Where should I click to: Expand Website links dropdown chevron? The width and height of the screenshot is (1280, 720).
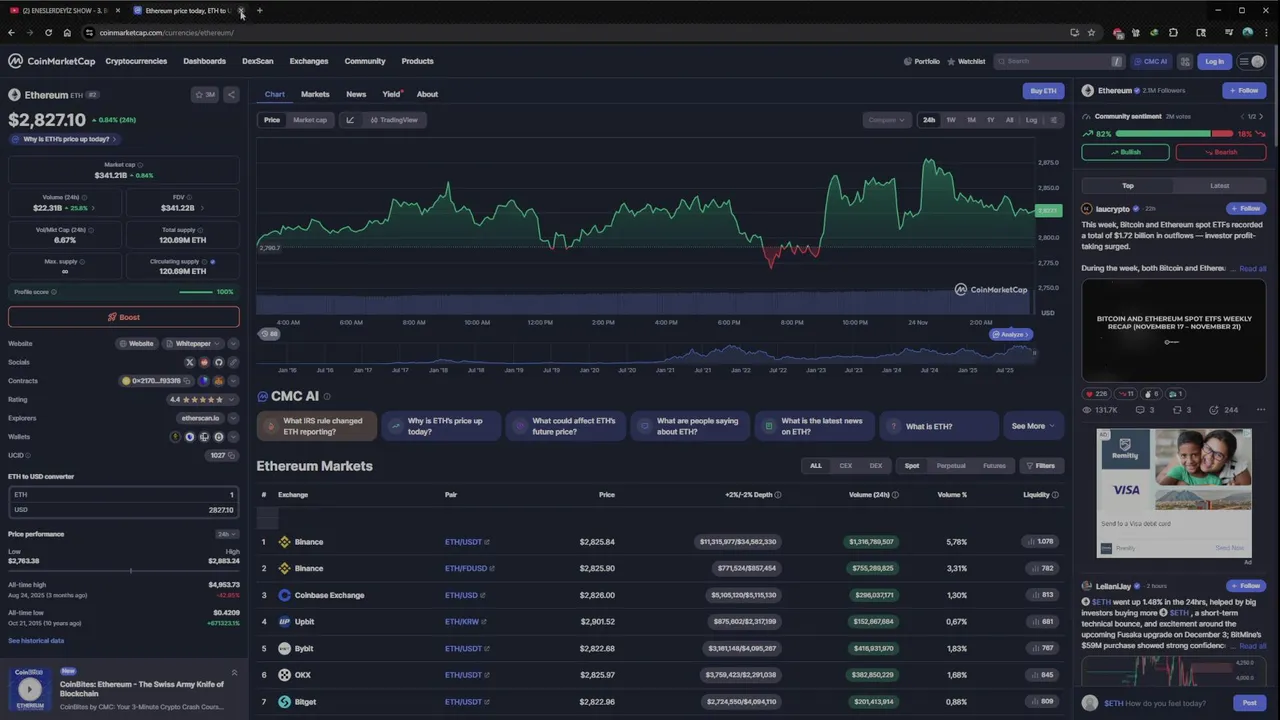233,344
